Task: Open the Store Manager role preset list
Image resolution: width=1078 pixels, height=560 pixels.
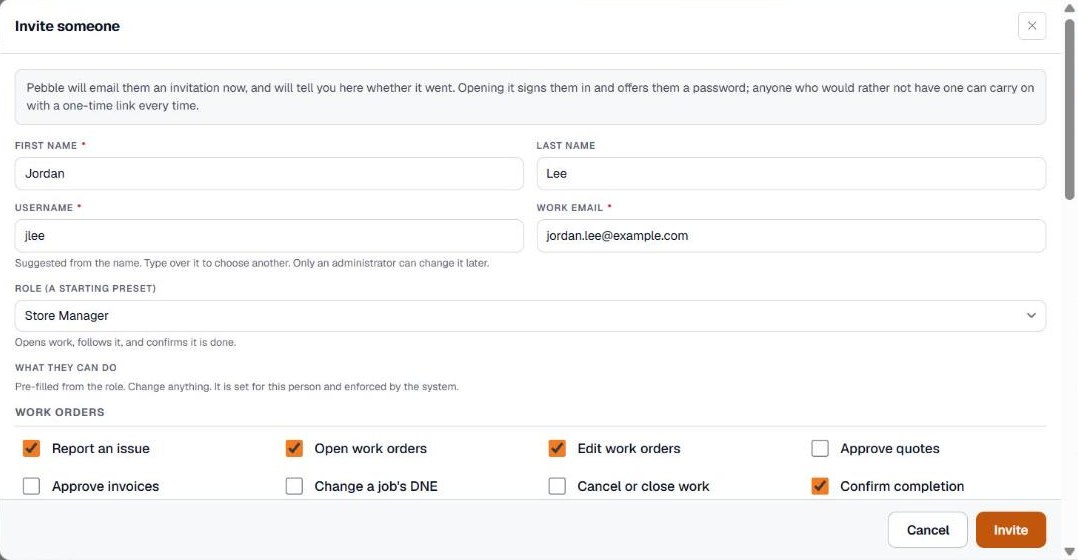Action: (x=530, y=316)
